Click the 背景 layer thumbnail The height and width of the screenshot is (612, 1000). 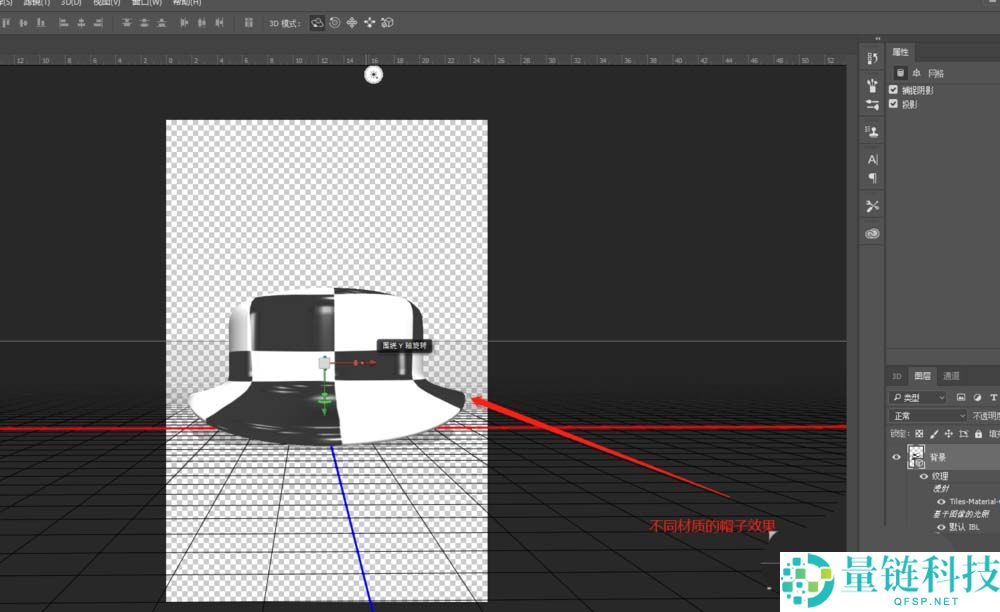tap(916, 457)
